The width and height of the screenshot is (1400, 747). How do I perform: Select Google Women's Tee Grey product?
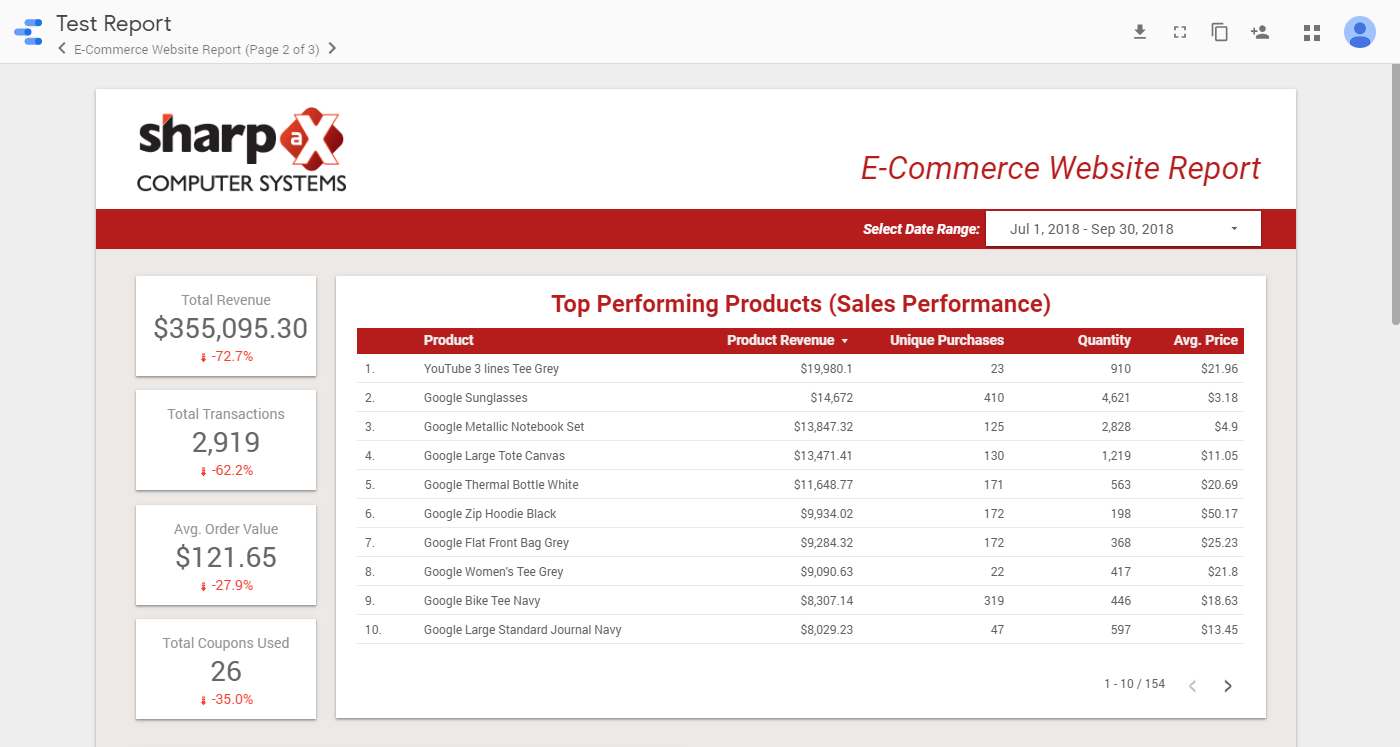click(493, 572)
